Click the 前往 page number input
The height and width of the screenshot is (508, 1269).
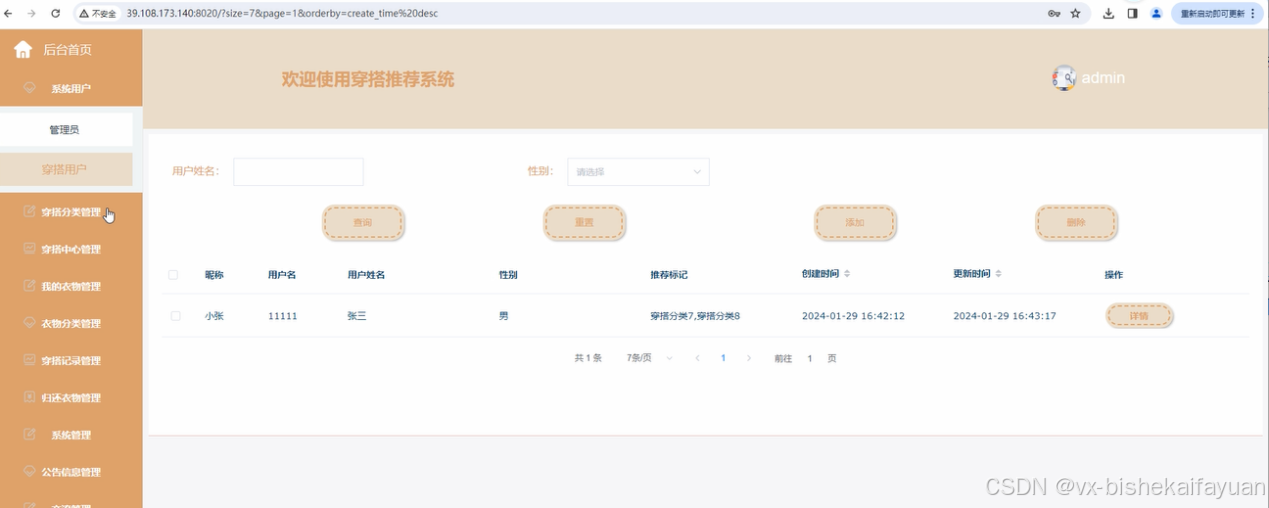(x=810, y=358)
